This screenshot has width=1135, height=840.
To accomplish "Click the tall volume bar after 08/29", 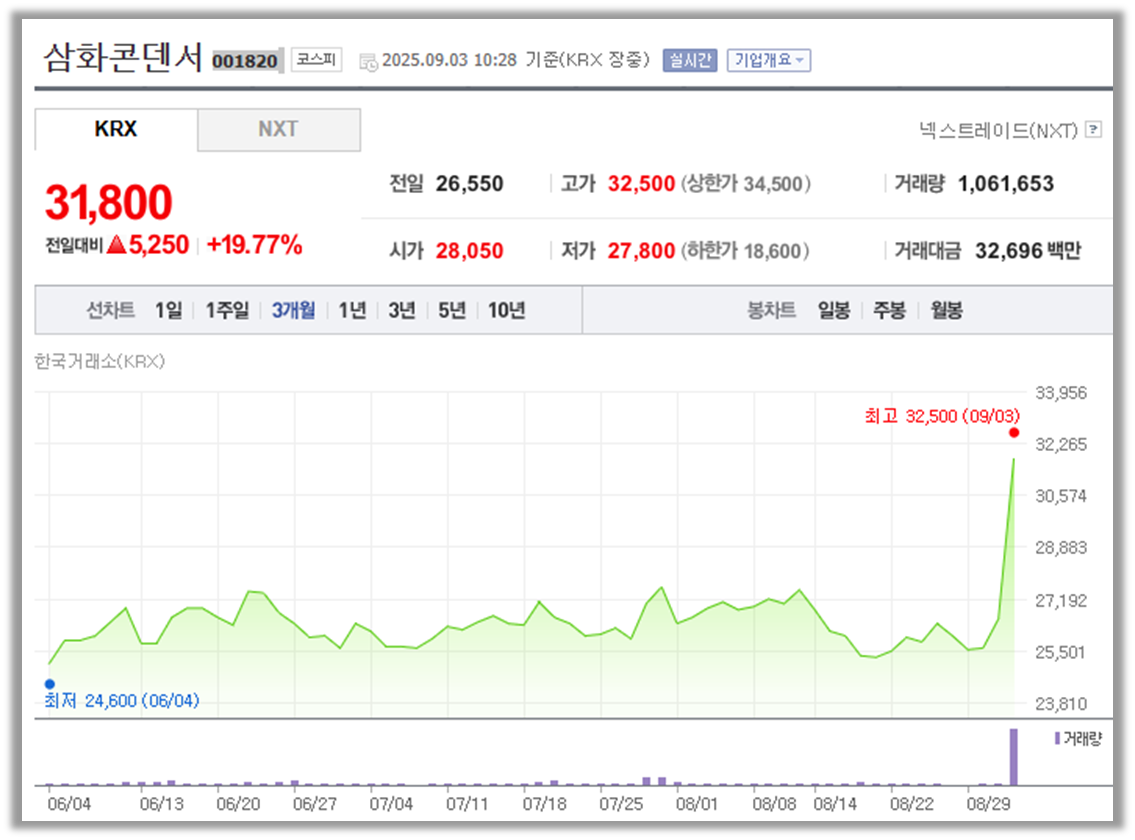I will coord(1013,757).
